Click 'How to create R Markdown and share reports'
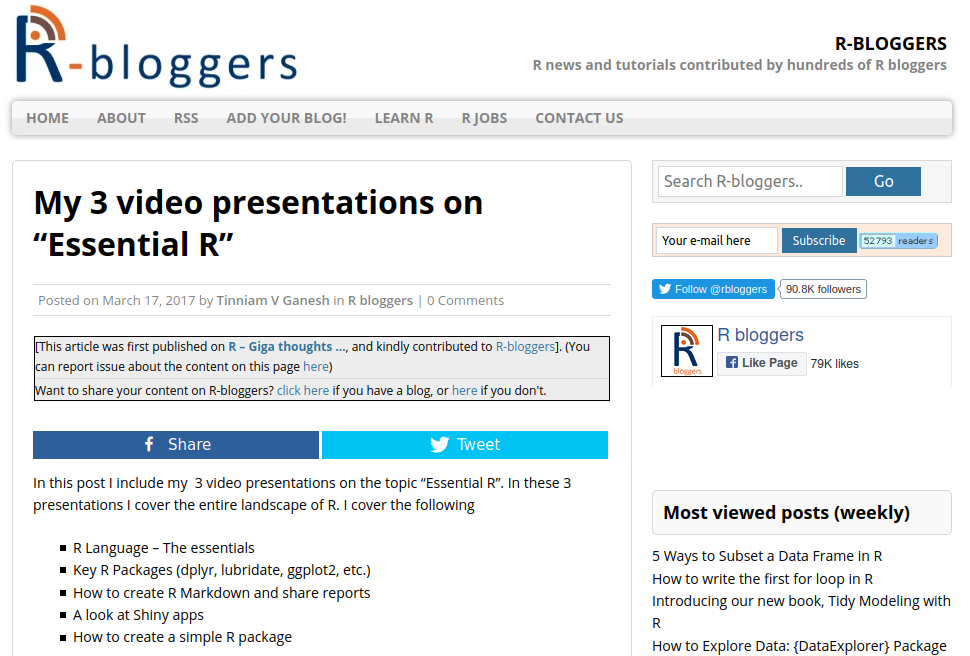 (x=221, y=593)
